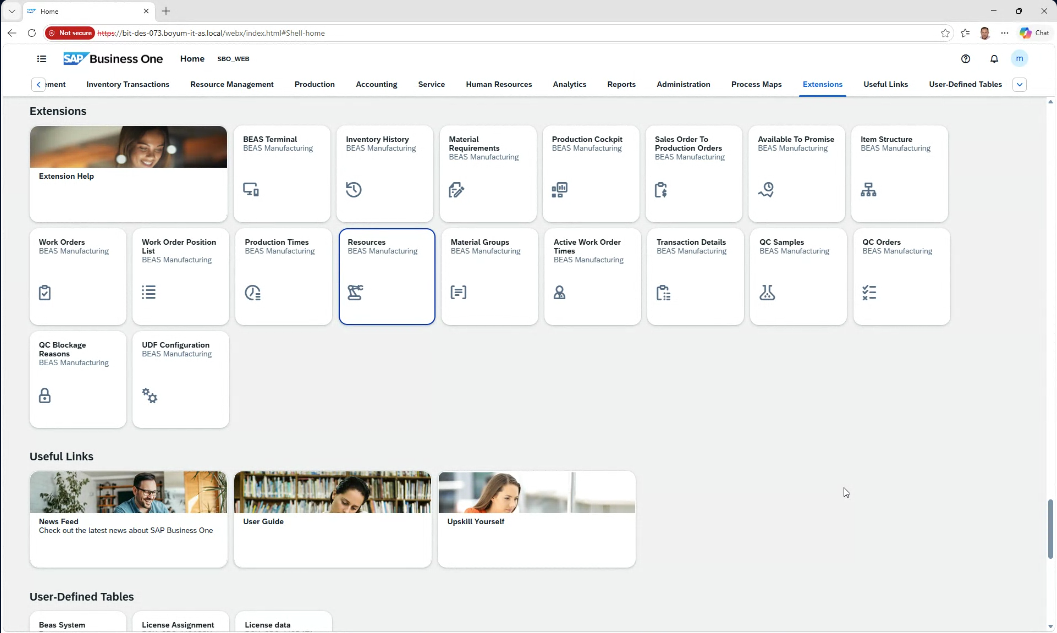
Task: Open the main navigation menu icon
Action: tap(41, 59)
